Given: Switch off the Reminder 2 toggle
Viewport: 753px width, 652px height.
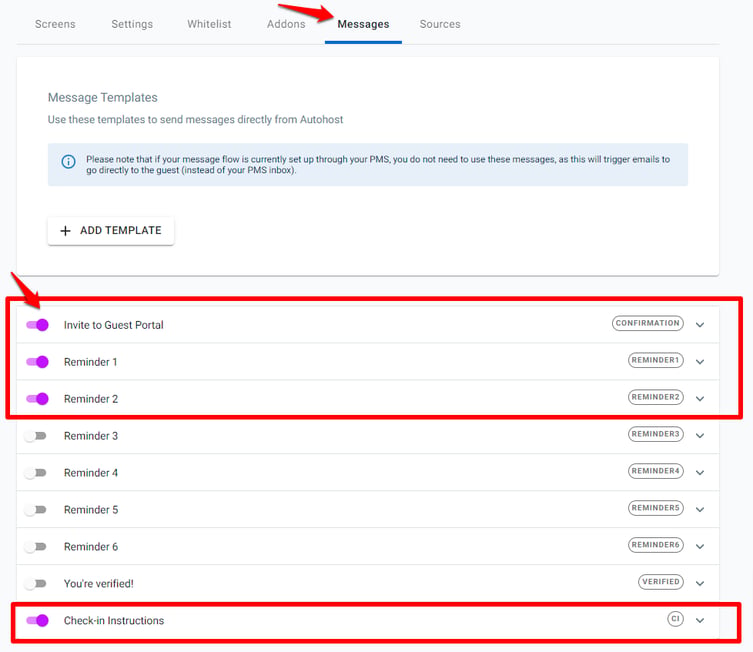Looking at the screenshot, I should pyautogui.click(x=37, y=398).
